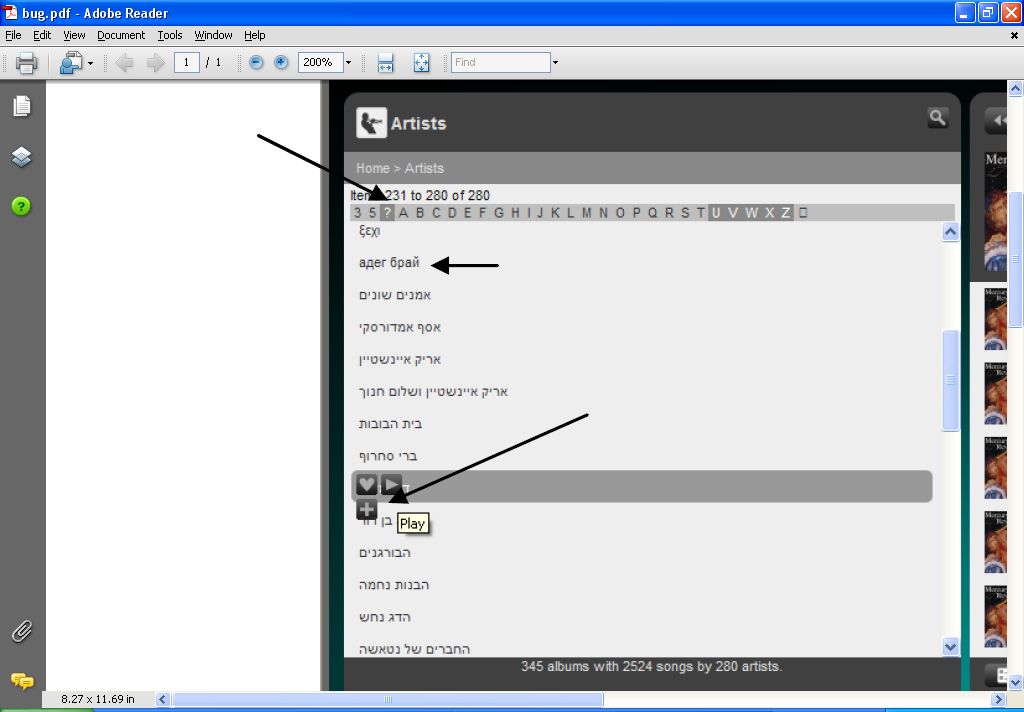Select the Fit Width scrolling icon
1024x712 pixels.
tap(386, 63)
